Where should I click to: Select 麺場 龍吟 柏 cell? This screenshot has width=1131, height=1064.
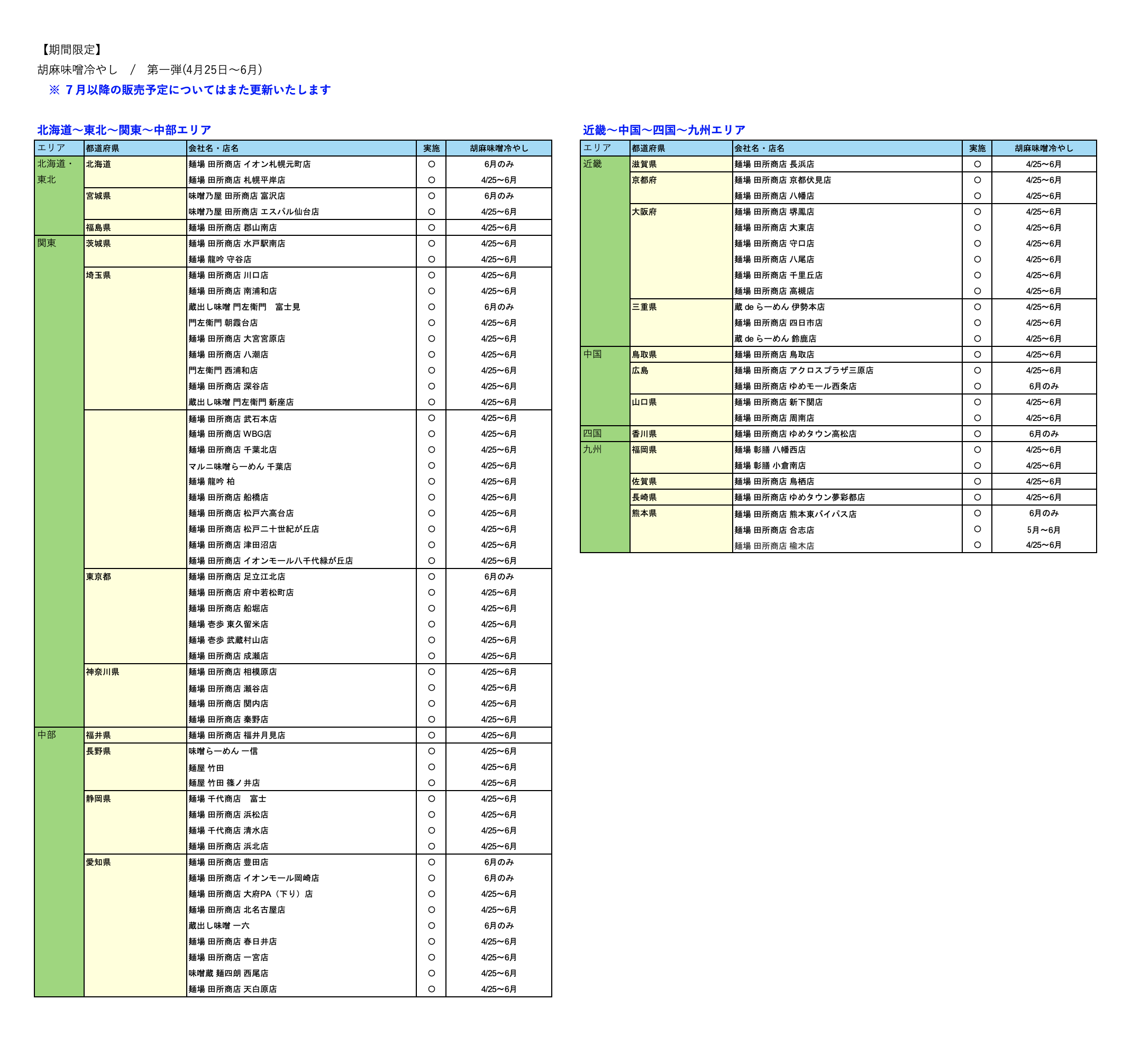[302, 482]
